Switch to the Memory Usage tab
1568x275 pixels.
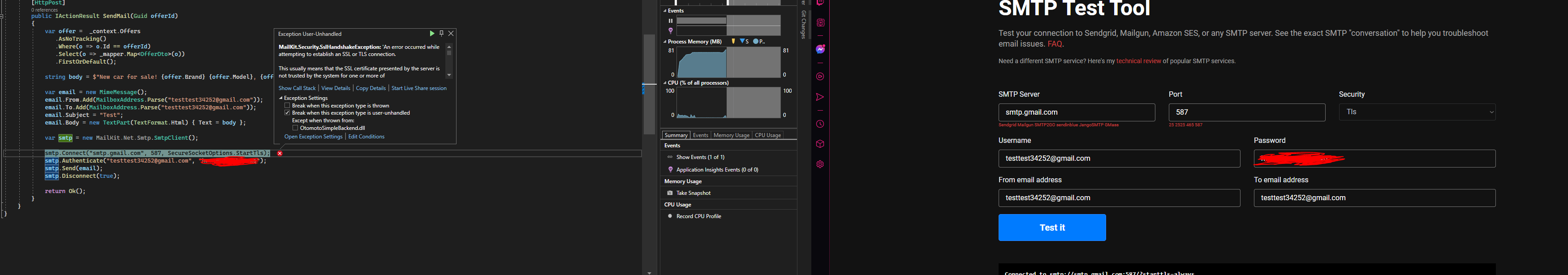[731, 135]
